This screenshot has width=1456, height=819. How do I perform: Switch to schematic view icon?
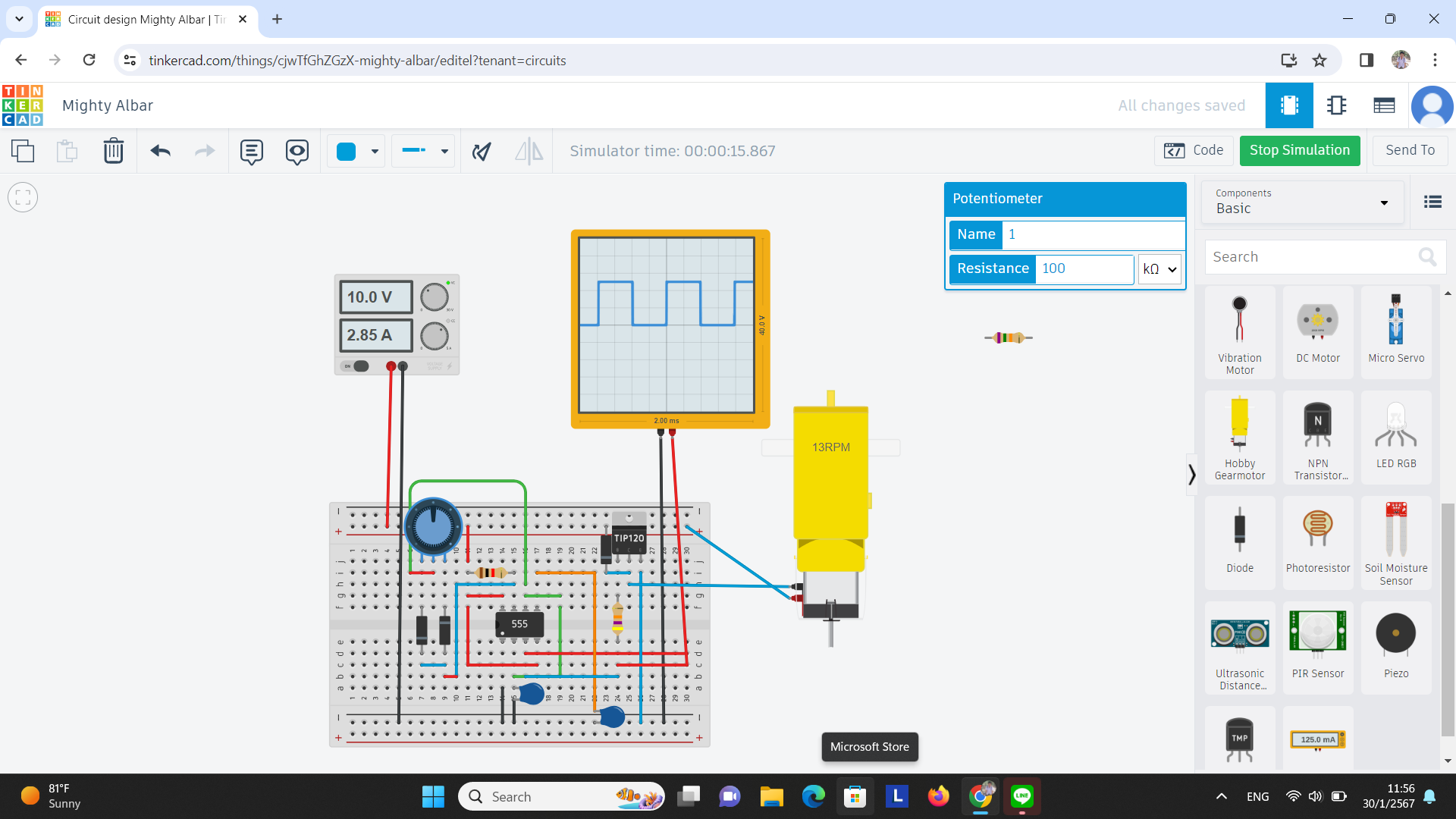click(x=1336, y=105)
